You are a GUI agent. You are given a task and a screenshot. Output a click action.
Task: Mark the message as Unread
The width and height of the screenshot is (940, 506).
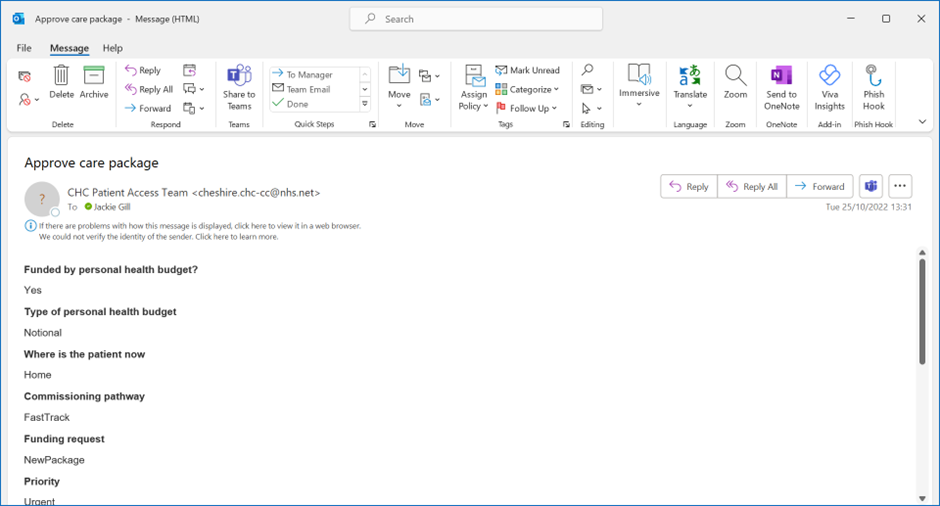tap(527, 71)
